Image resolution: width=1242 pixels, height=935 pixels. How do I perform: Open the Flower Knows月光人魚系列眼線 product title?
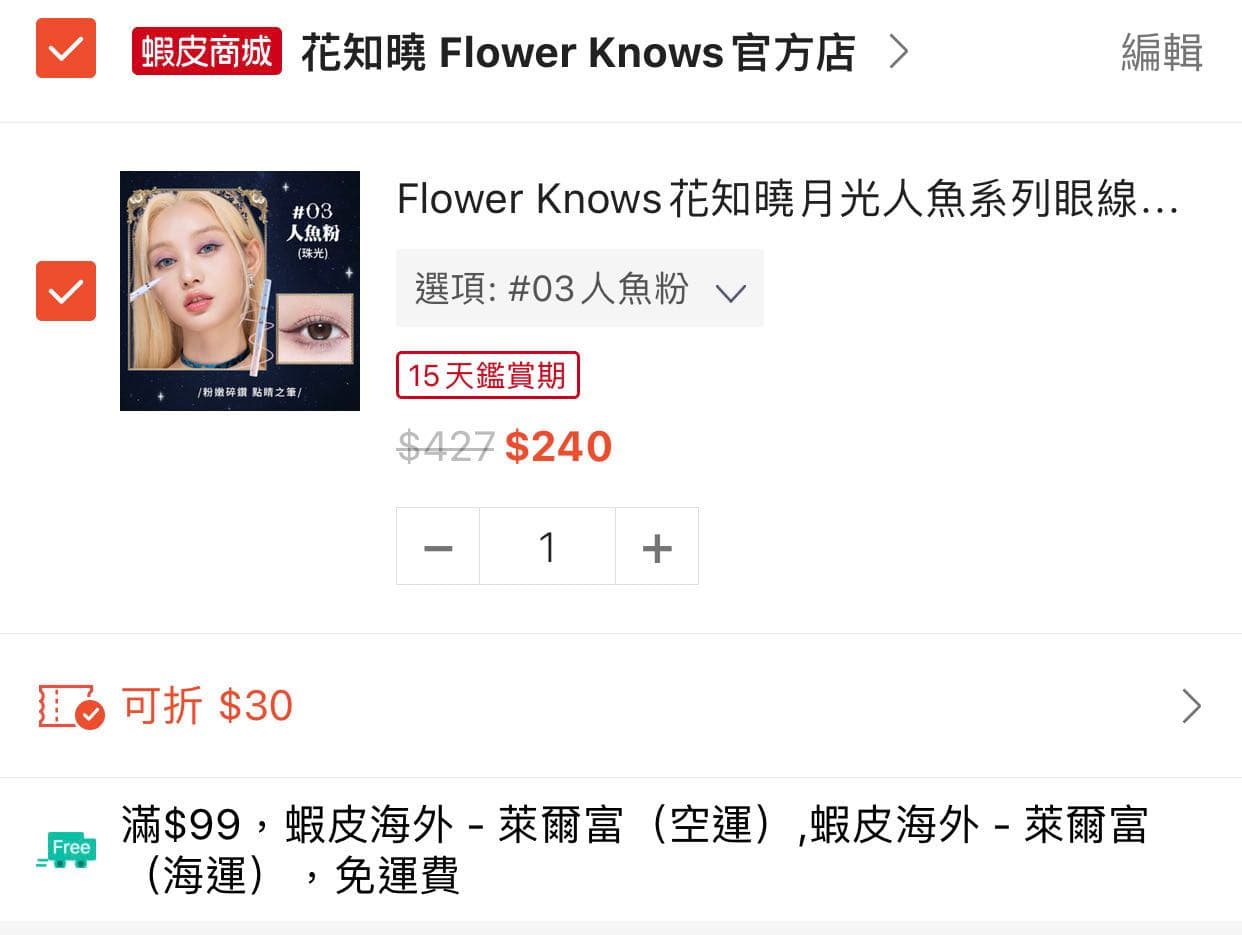coord(788,200)
